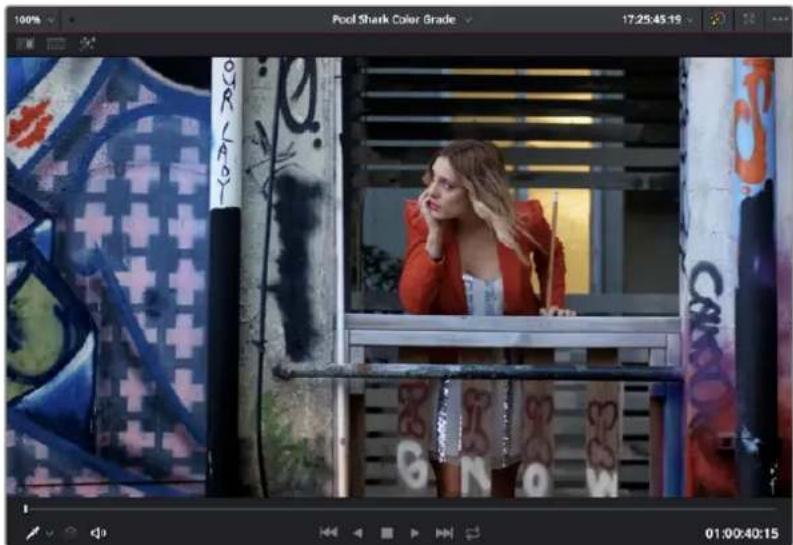Jump to the first frame

click(328, 532)
